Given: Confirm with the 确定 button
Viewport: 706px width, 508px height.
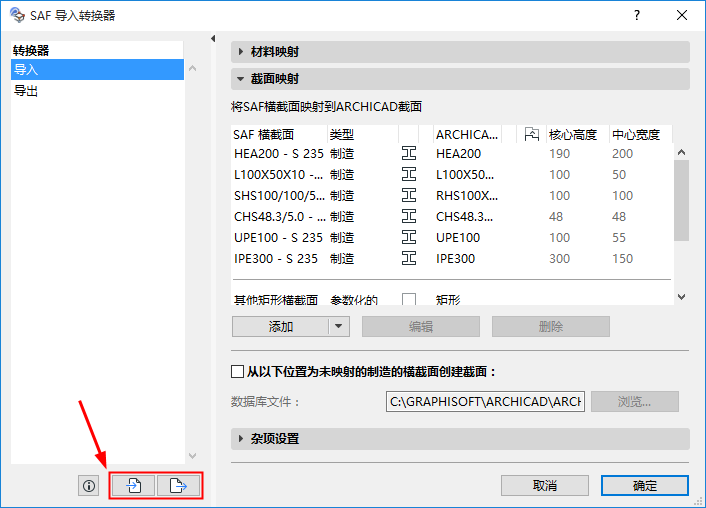Looking at the screenshot, I should (645, 485).
